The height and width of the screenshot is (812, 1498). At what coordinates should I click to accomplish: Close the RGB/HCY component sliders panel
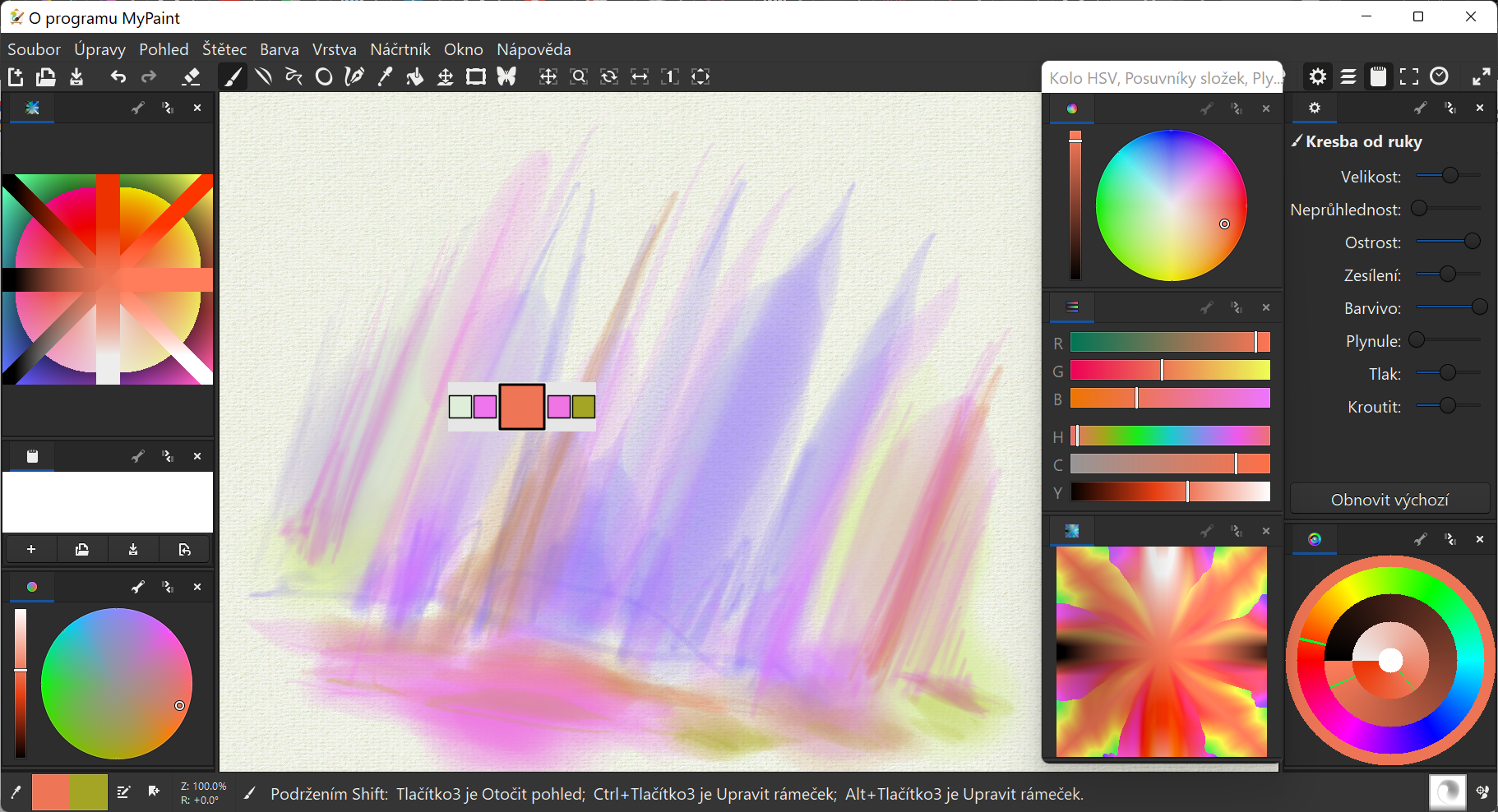click(x=1266, y=307)
